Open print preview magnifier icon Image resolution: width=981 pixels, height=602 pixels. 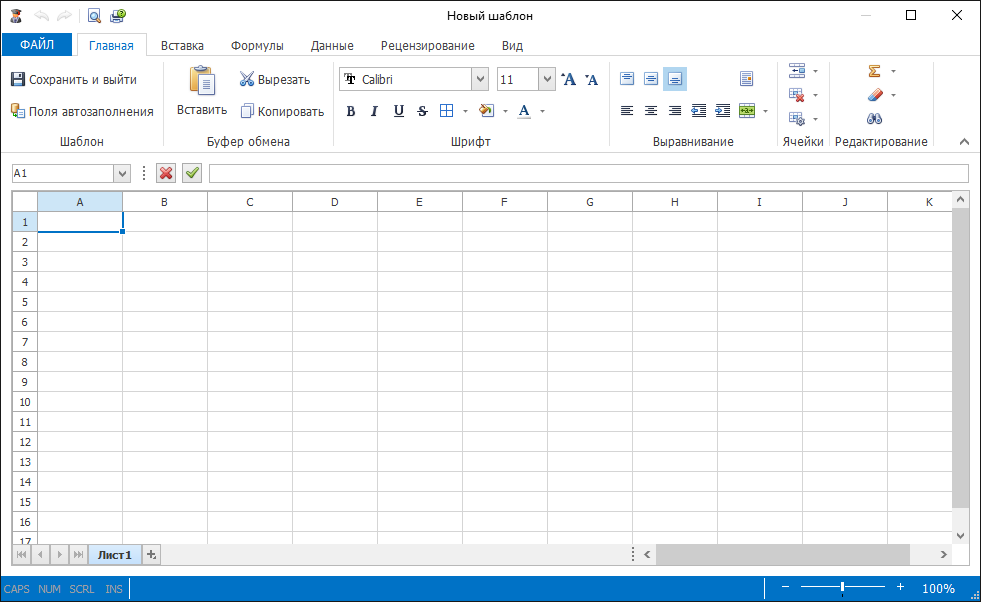[94, 16]
